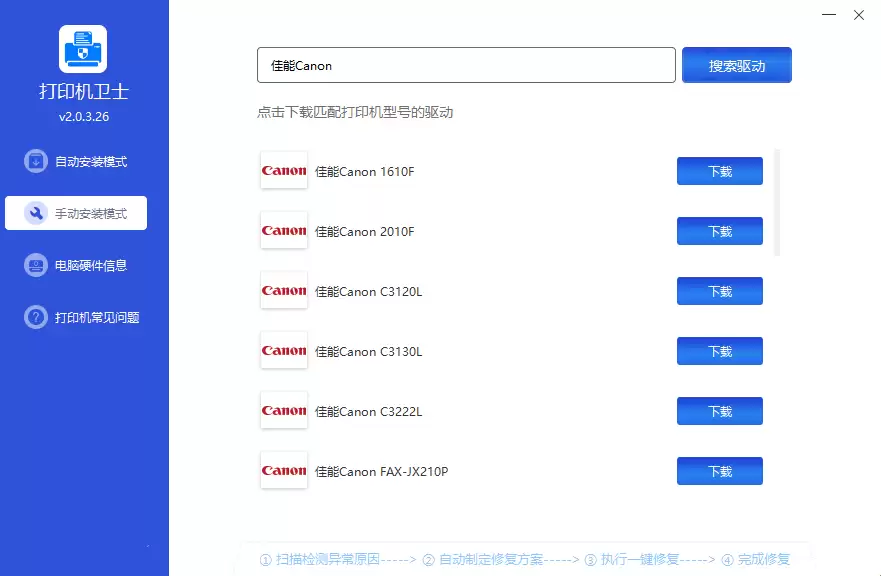Open the 打印机常见问题 sidebar entry
This screenshot has height=576, width=881.
pos(76,317)
